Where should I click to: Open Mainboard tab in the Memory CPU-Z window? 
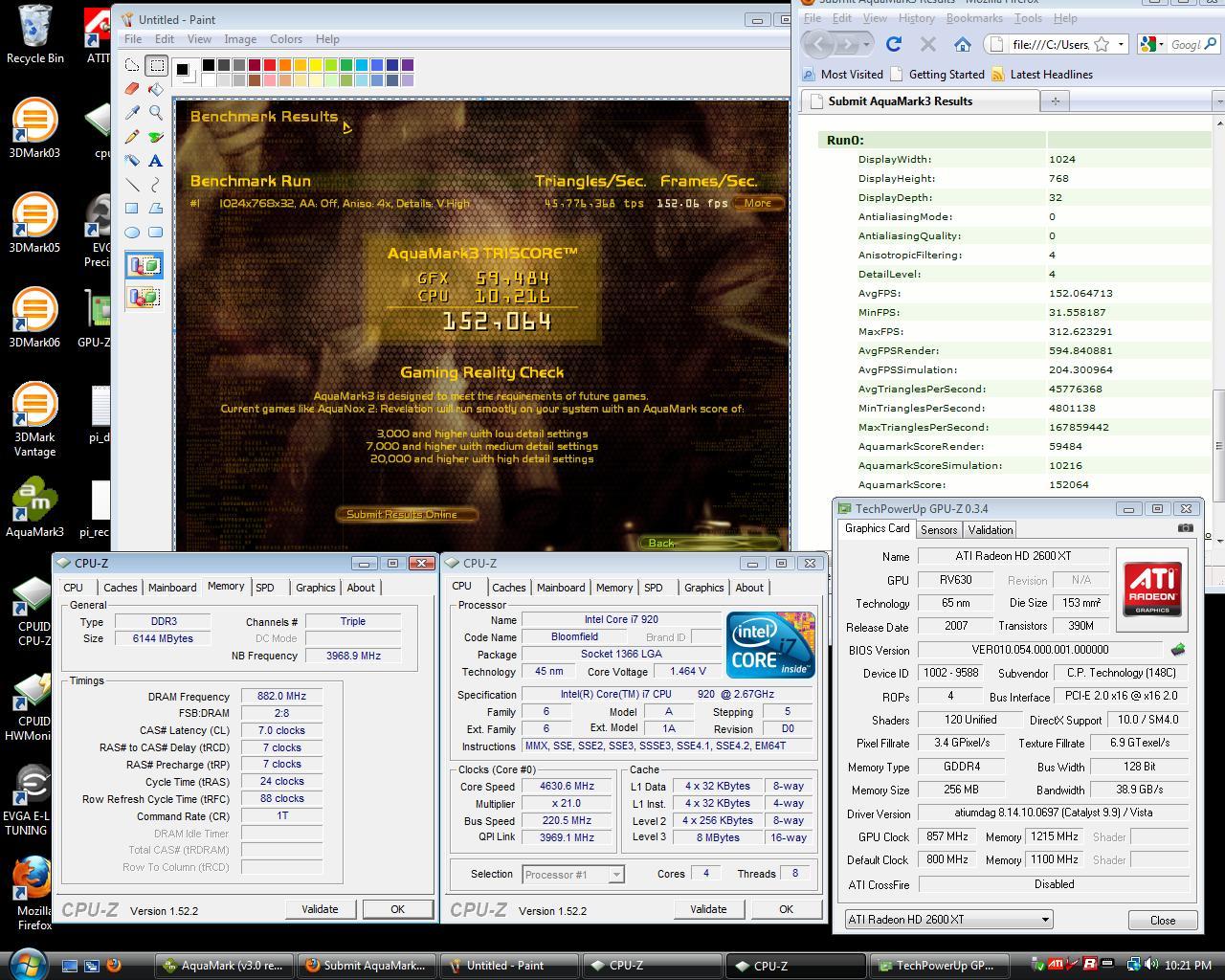pos(172,588)
